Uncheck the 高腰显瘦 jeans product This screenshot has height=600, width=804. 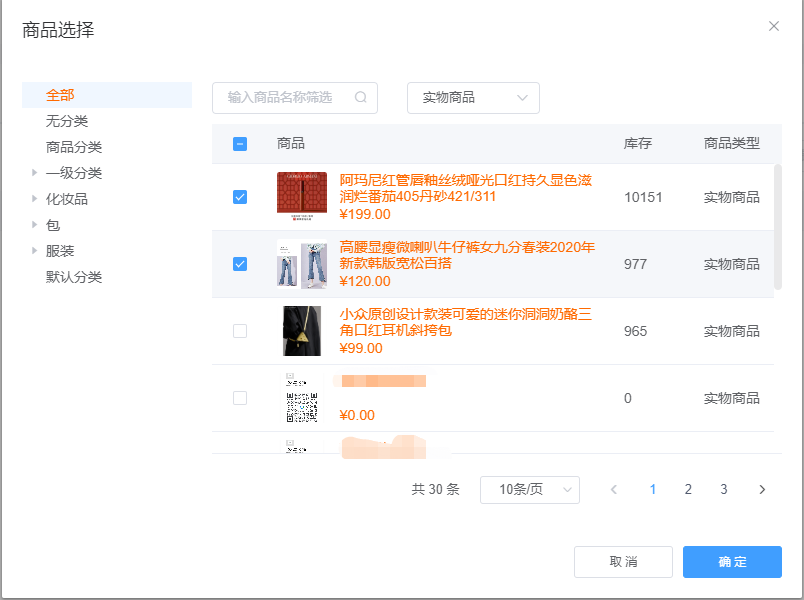[x=239, y=264]
